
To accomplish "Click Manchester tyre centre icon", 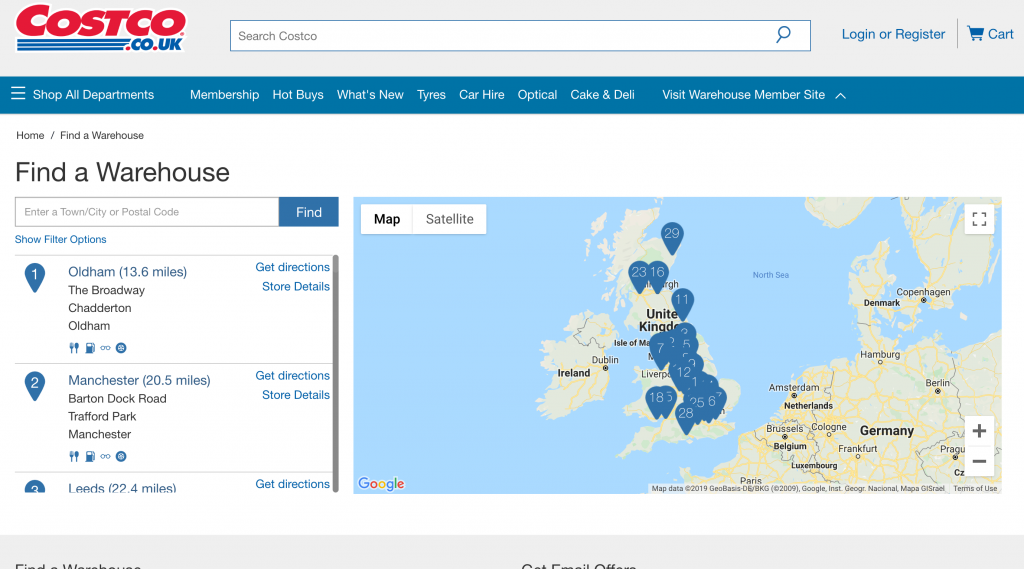I will tap(121, 457).
